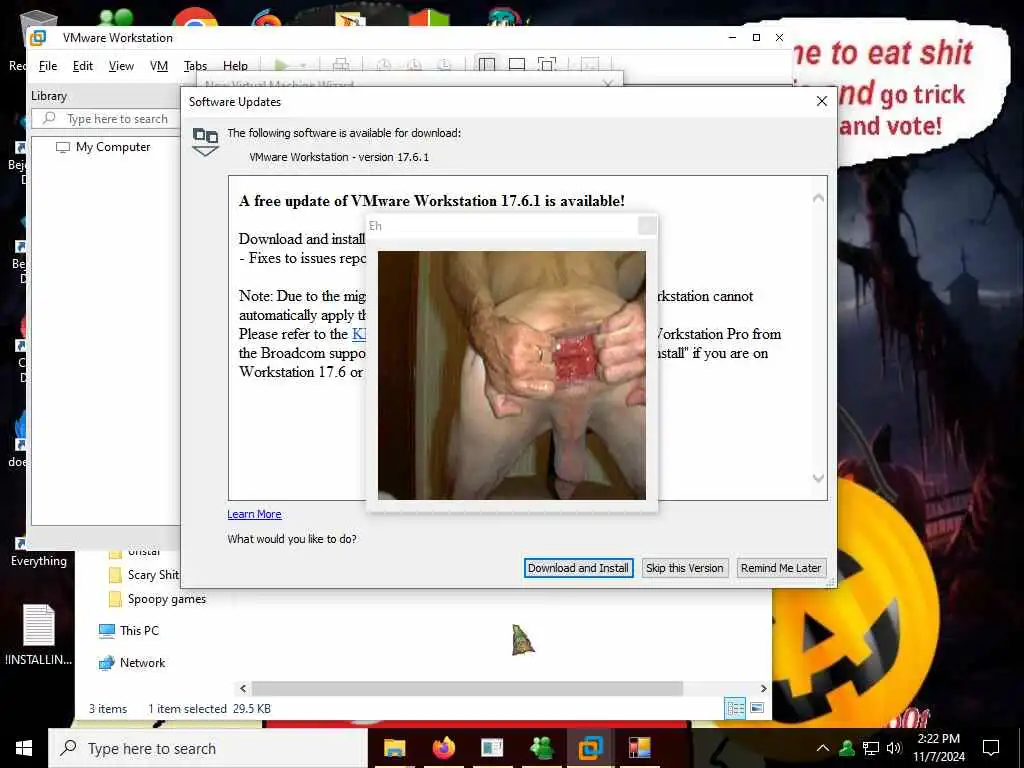
Task: Select the !INSTALLIN... text file on desktop
Action: (39, 635)
